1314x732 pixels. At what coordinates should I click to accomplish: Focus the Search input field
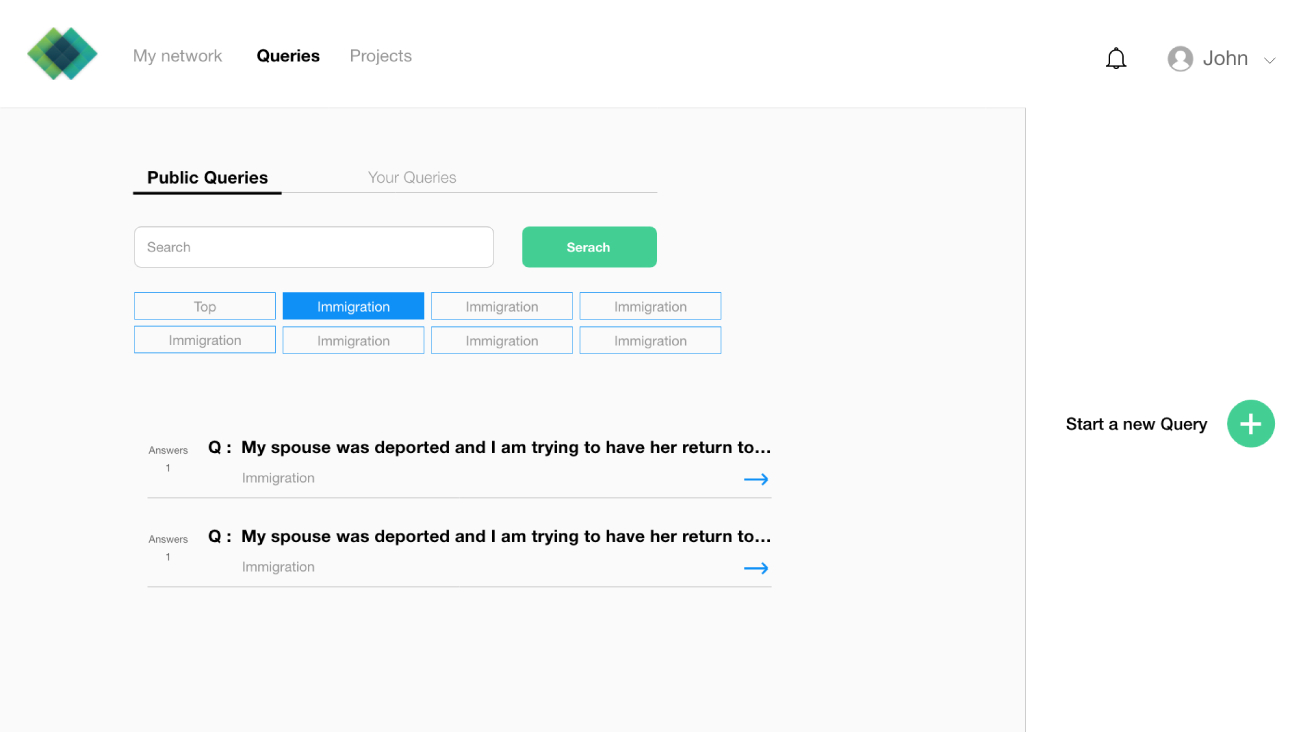314,247
